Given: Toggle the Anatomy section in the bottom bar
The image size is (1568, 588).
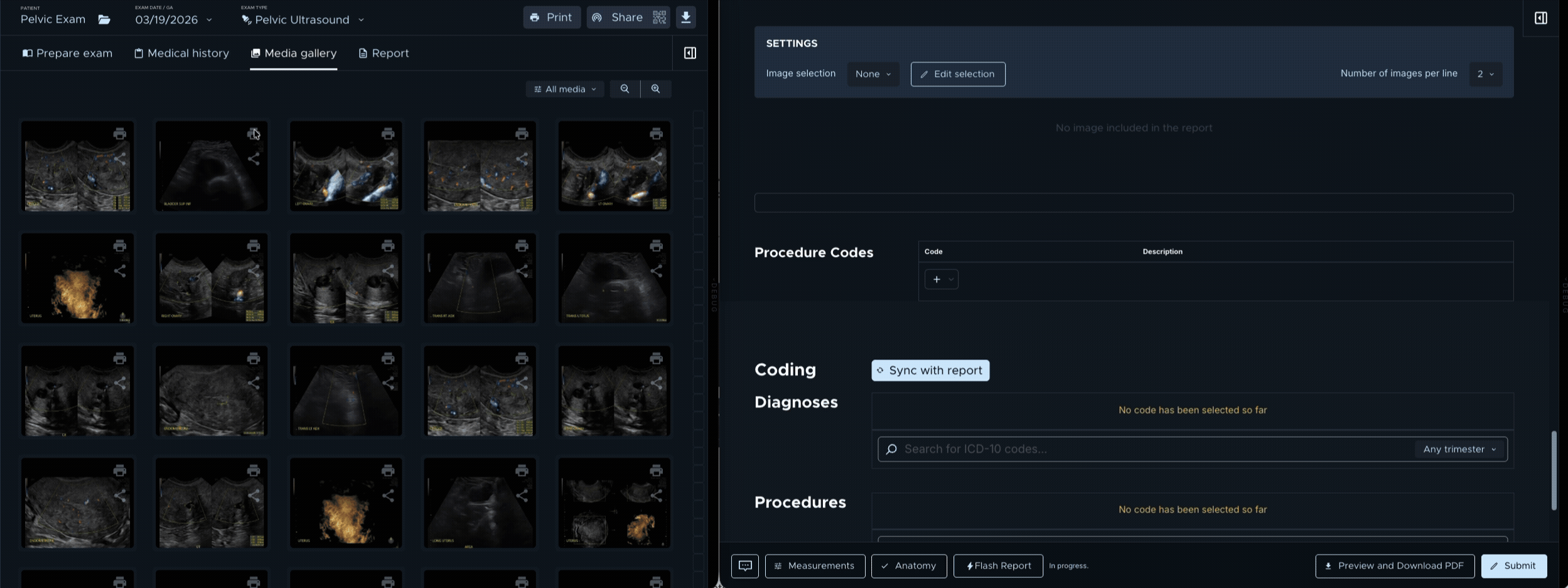Looking at the screenshot, I should point(908,565).
